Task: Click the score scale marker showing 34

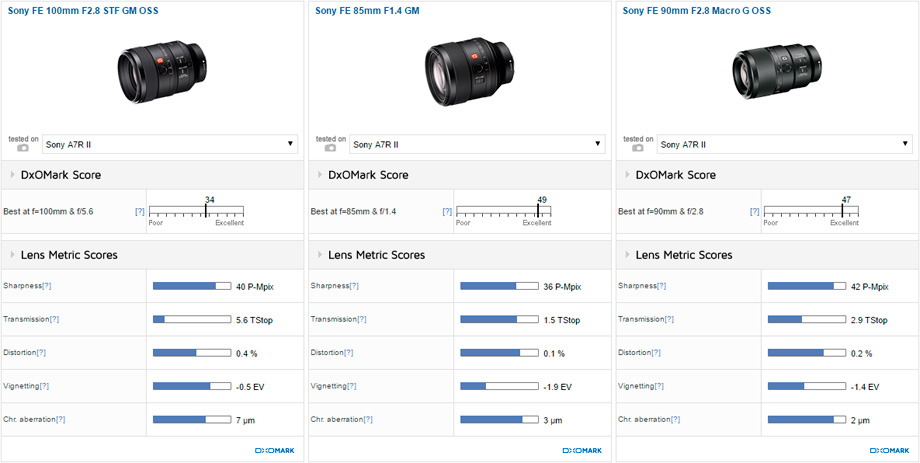Action: (x=206, y=210)
